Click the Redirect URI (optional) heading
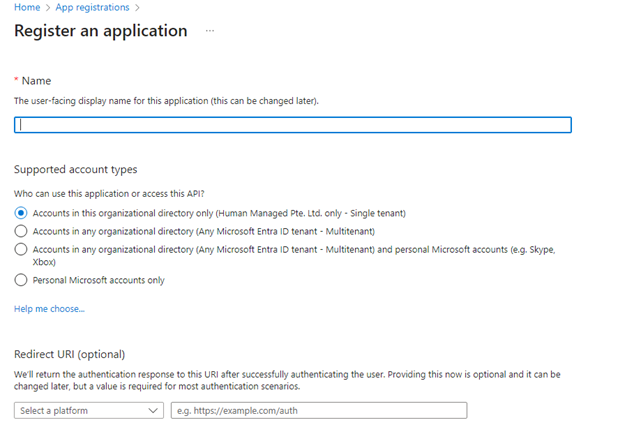This screenshot has height=448, width=634. tap(70, 354)
